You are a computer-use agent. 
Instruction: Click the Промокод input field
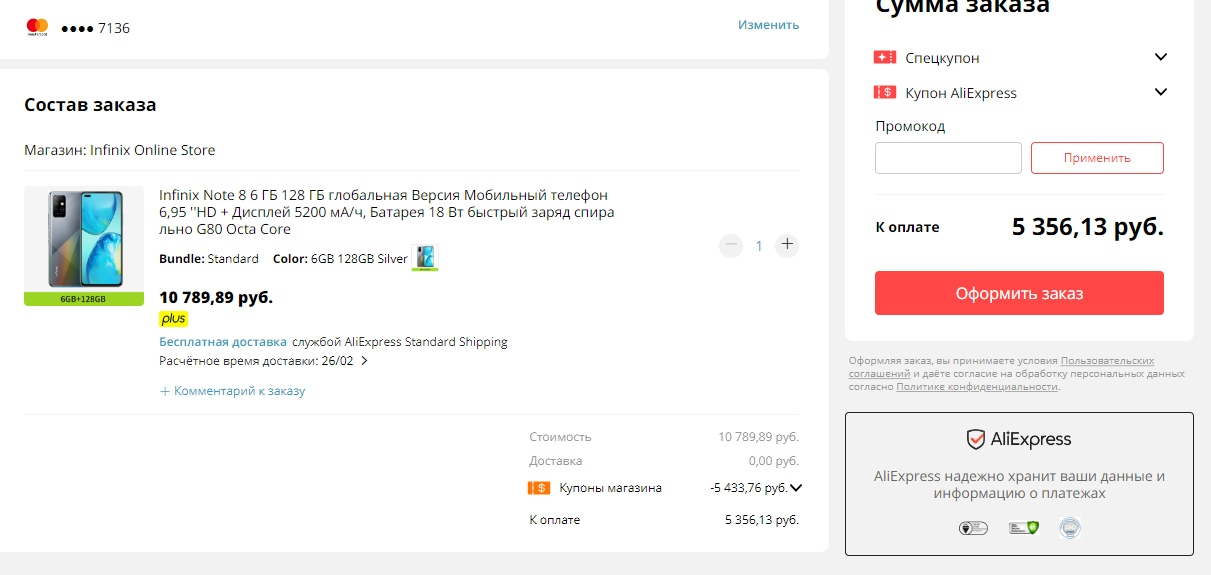tap(948, 158)
